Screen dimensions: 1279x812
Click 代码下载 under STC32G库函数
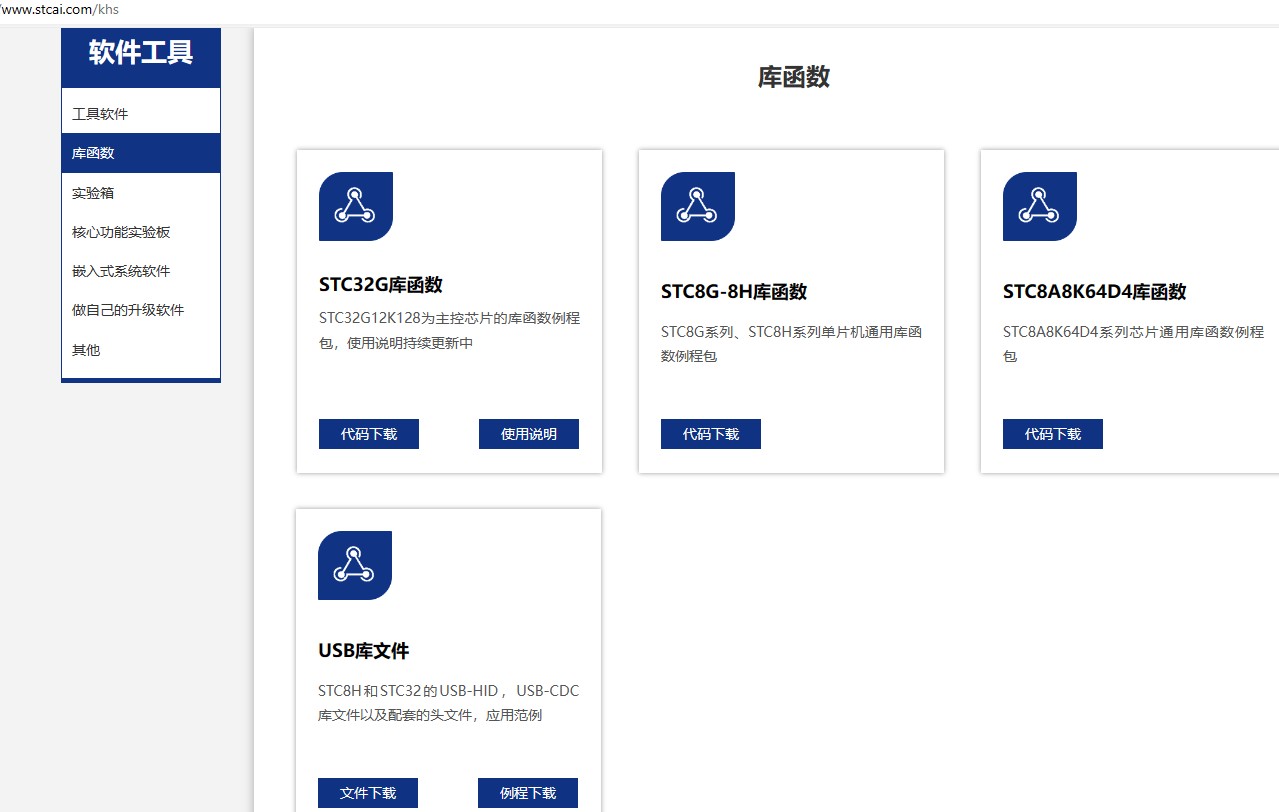point(369,434)
